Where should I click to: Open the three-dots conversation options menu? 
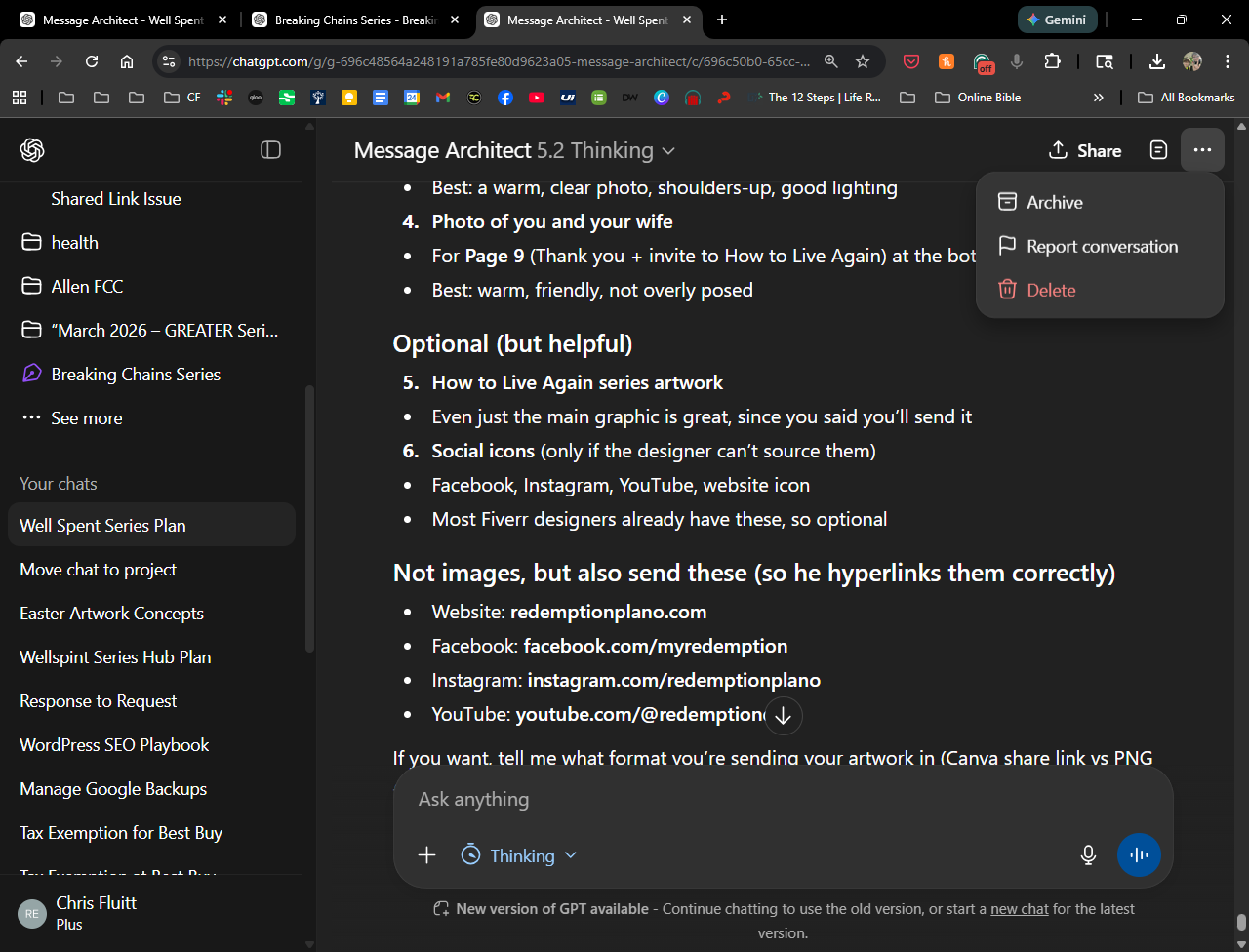click(1202, 150)
